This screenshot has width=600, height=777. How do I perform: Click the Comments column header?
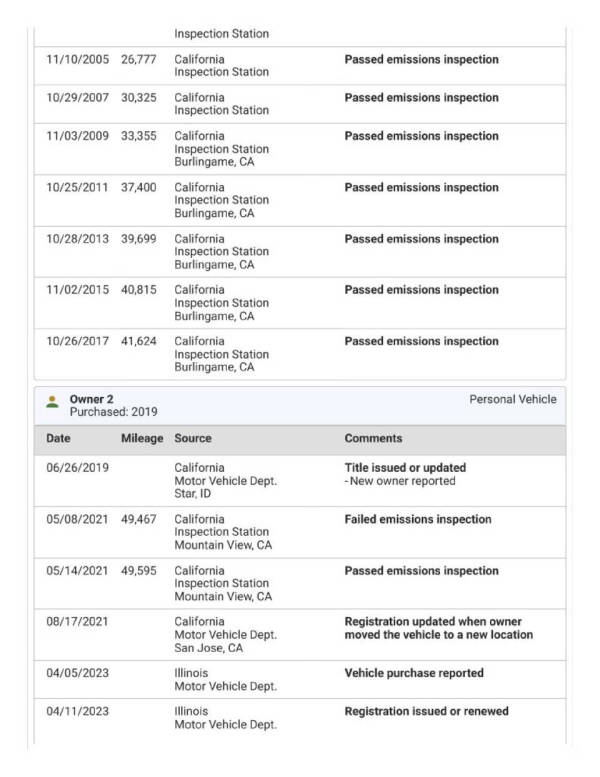pos(373,438)
